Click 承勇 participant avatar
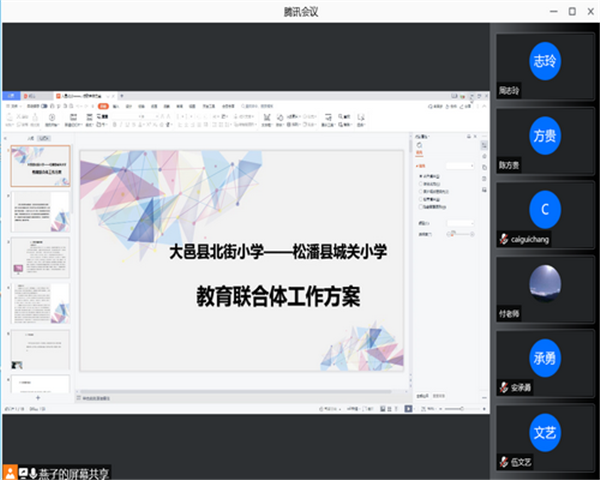This screenshot has width=600, height=480. [545, 359]
